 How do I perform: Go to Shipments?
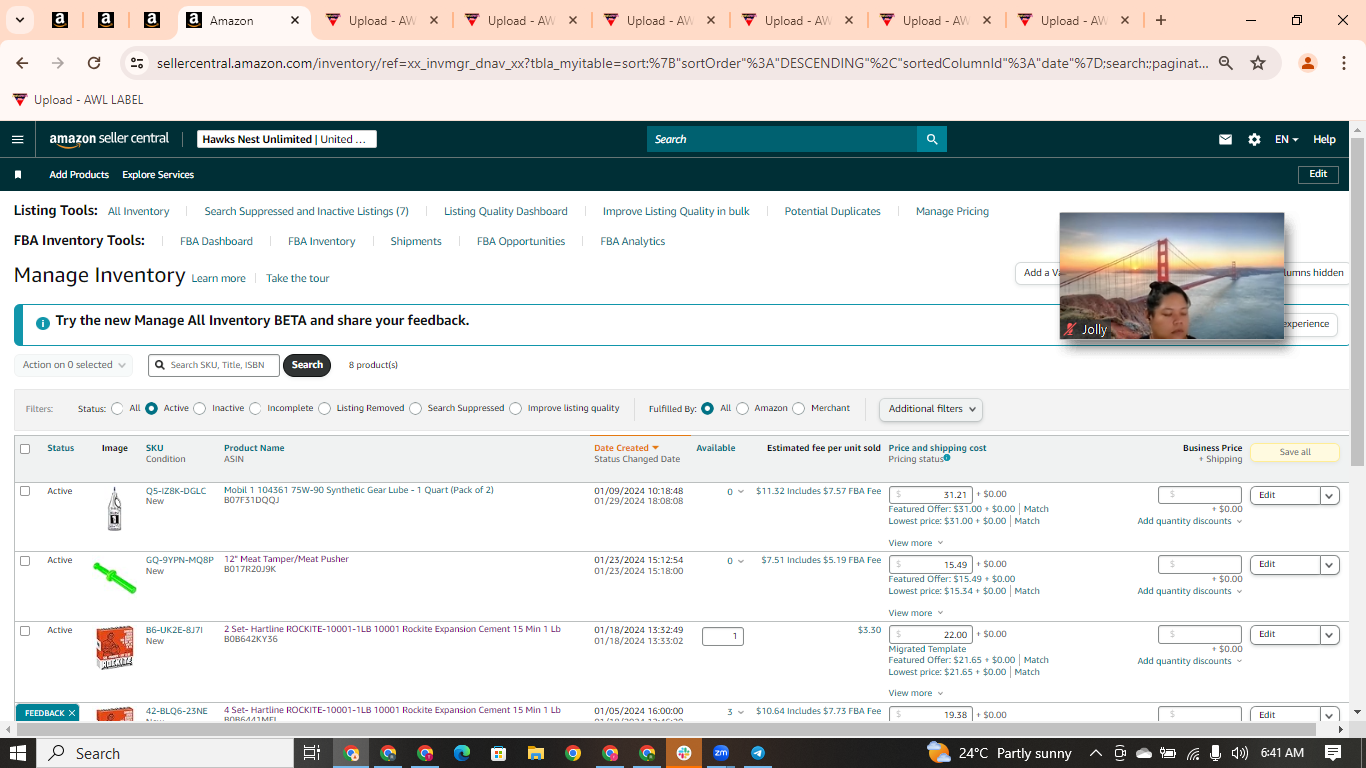(x=416, y=242)
